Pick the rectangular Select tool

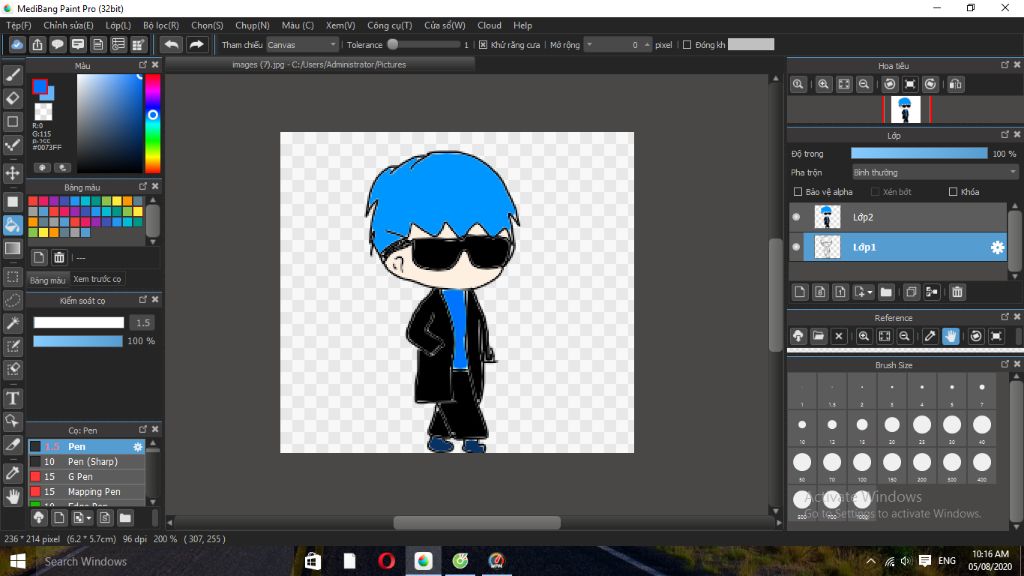(x=12, y=277)
